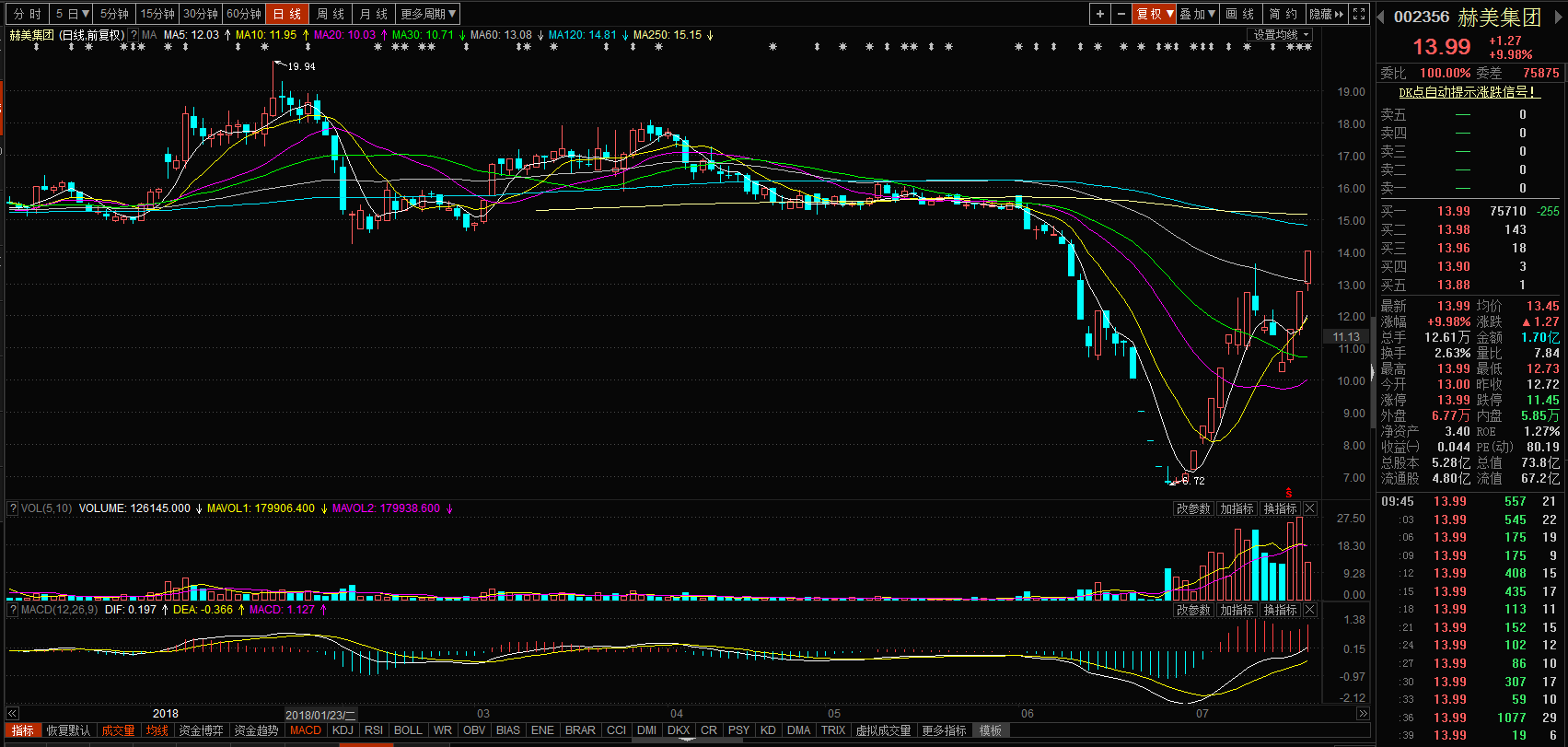The image size is (1568, 747).
Task: Switch to the KDJ indicator tab
Action: click(x=343, y=730)
